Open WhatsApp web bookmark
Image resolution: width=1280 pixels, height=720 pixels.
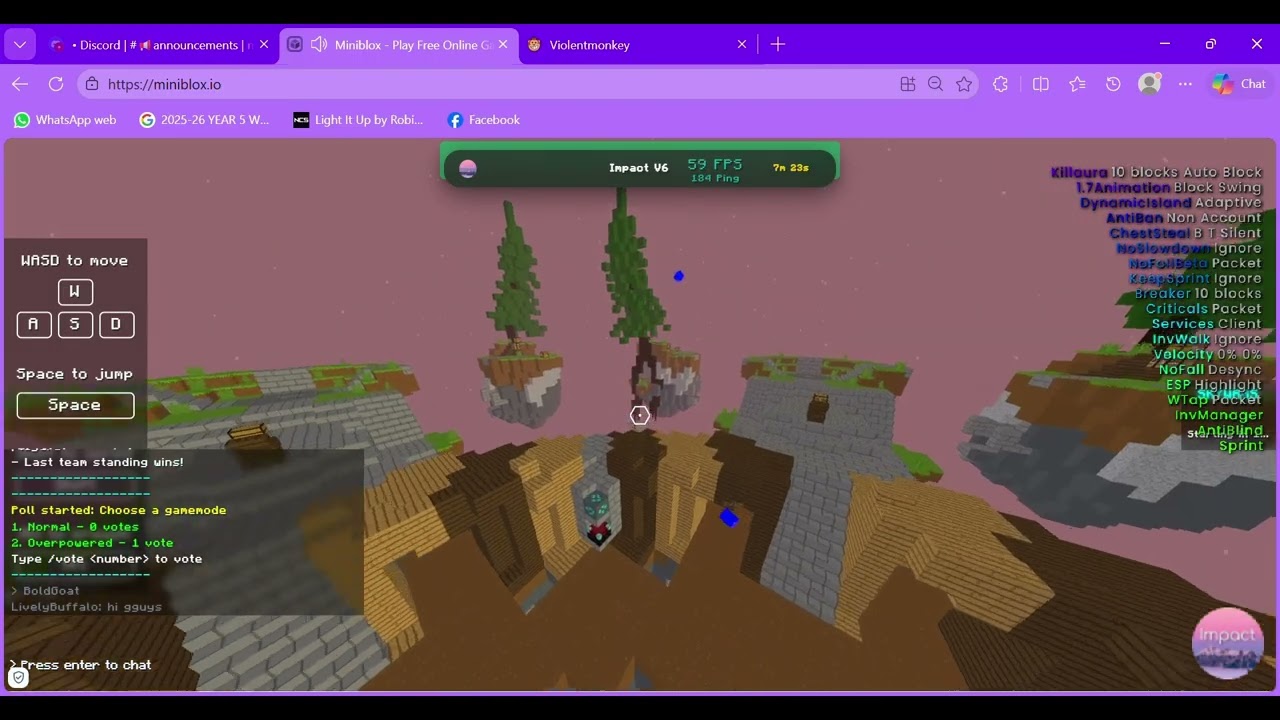[65, 120]
